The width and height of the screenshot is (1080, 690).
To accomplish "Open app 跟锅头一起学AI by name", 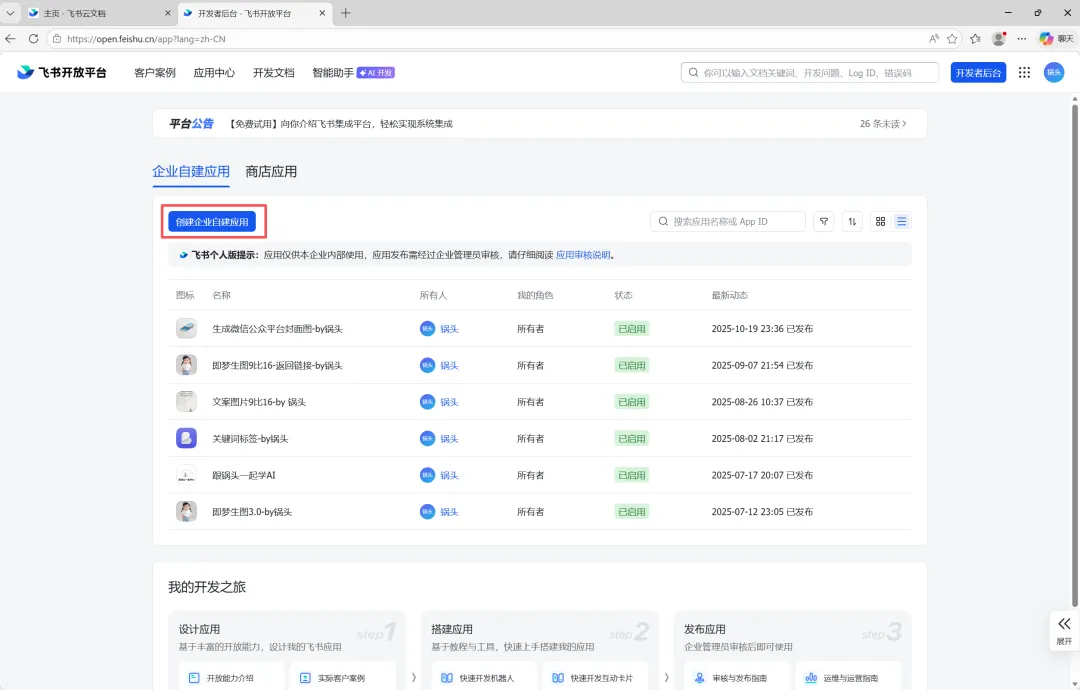I will [x=244, y=475].
